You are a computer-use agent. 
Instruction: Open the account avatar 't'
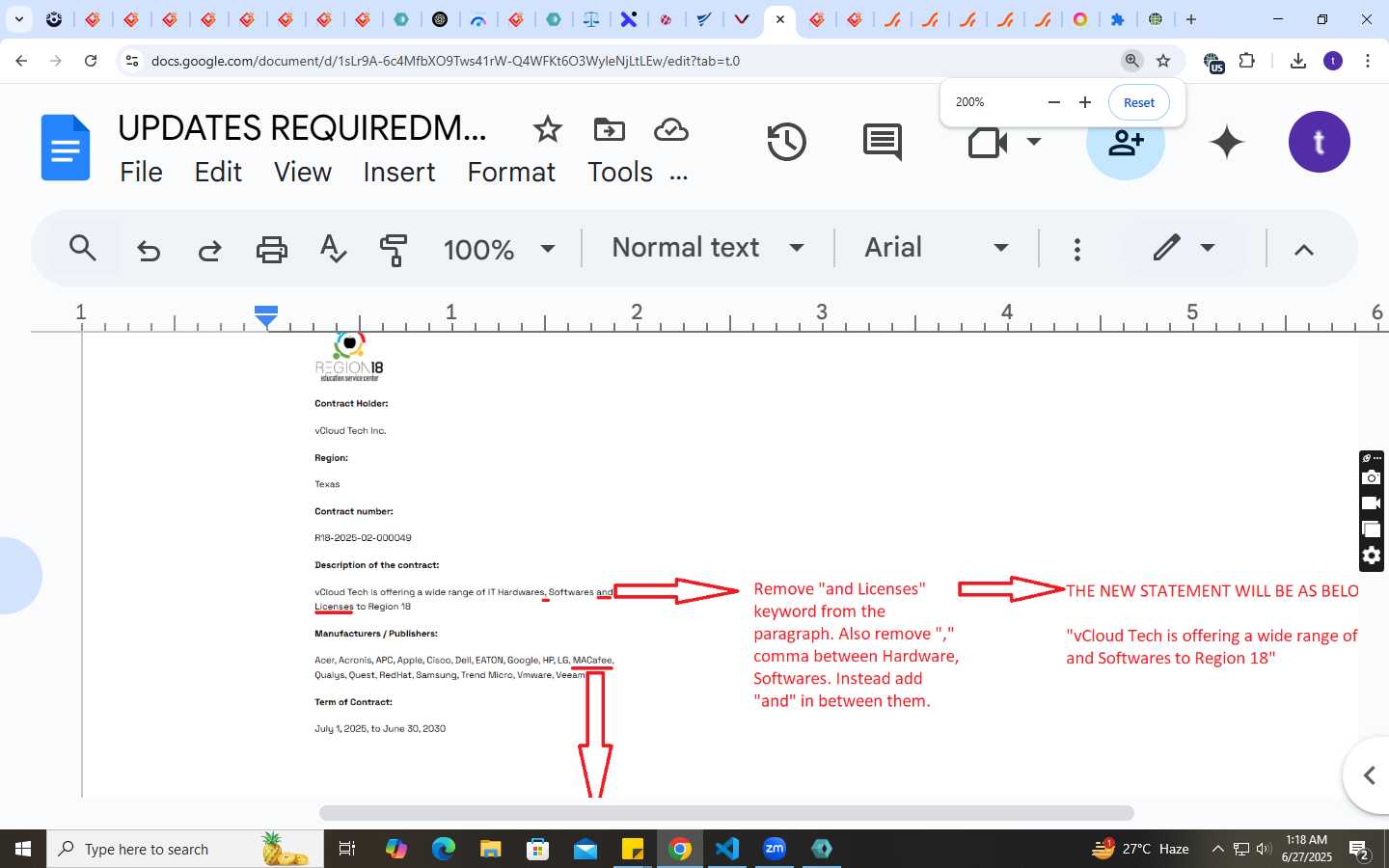[1319, 142]
